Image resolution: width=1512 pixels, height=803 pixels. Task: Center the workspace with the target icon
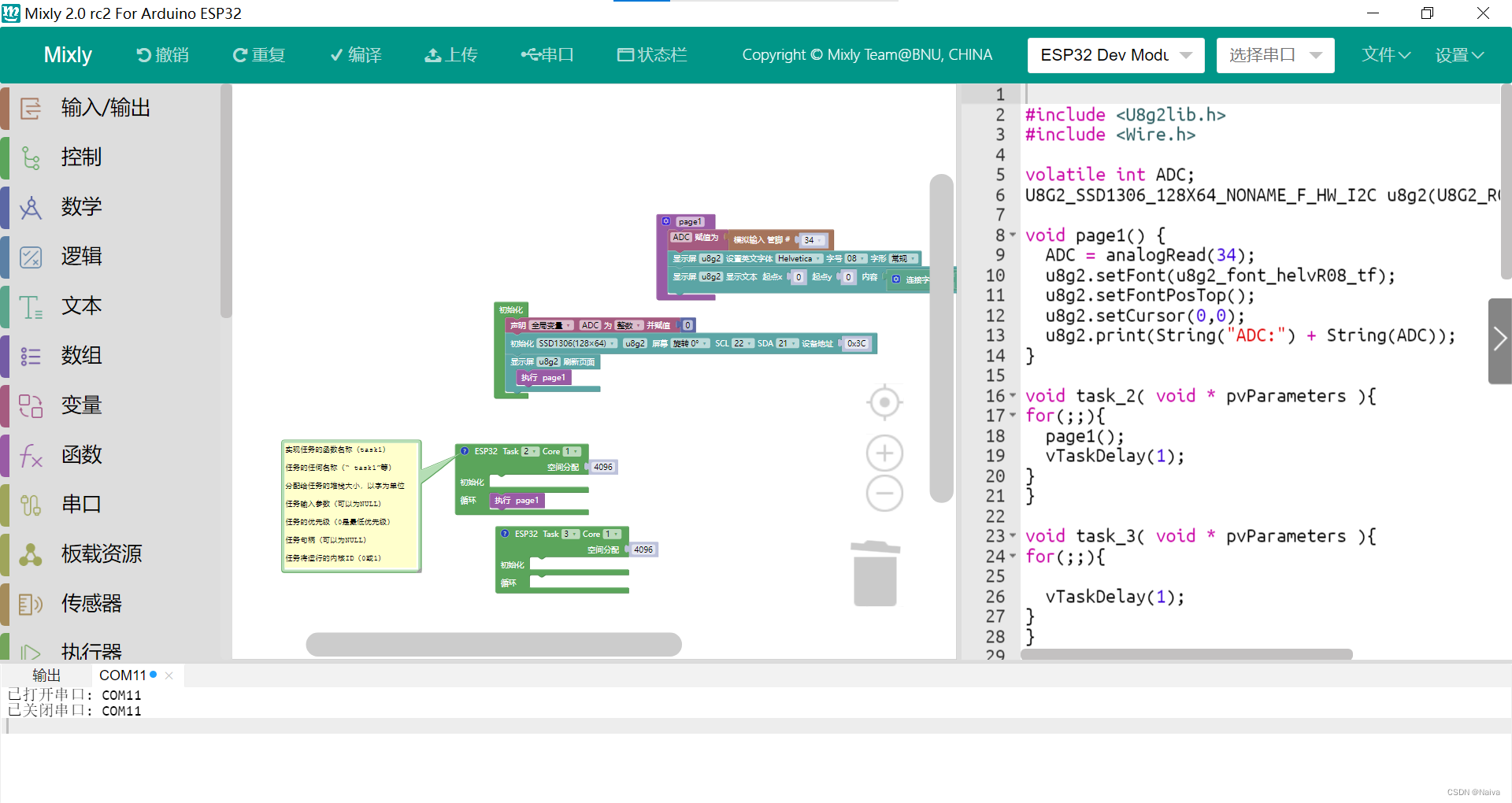point(884,403)
